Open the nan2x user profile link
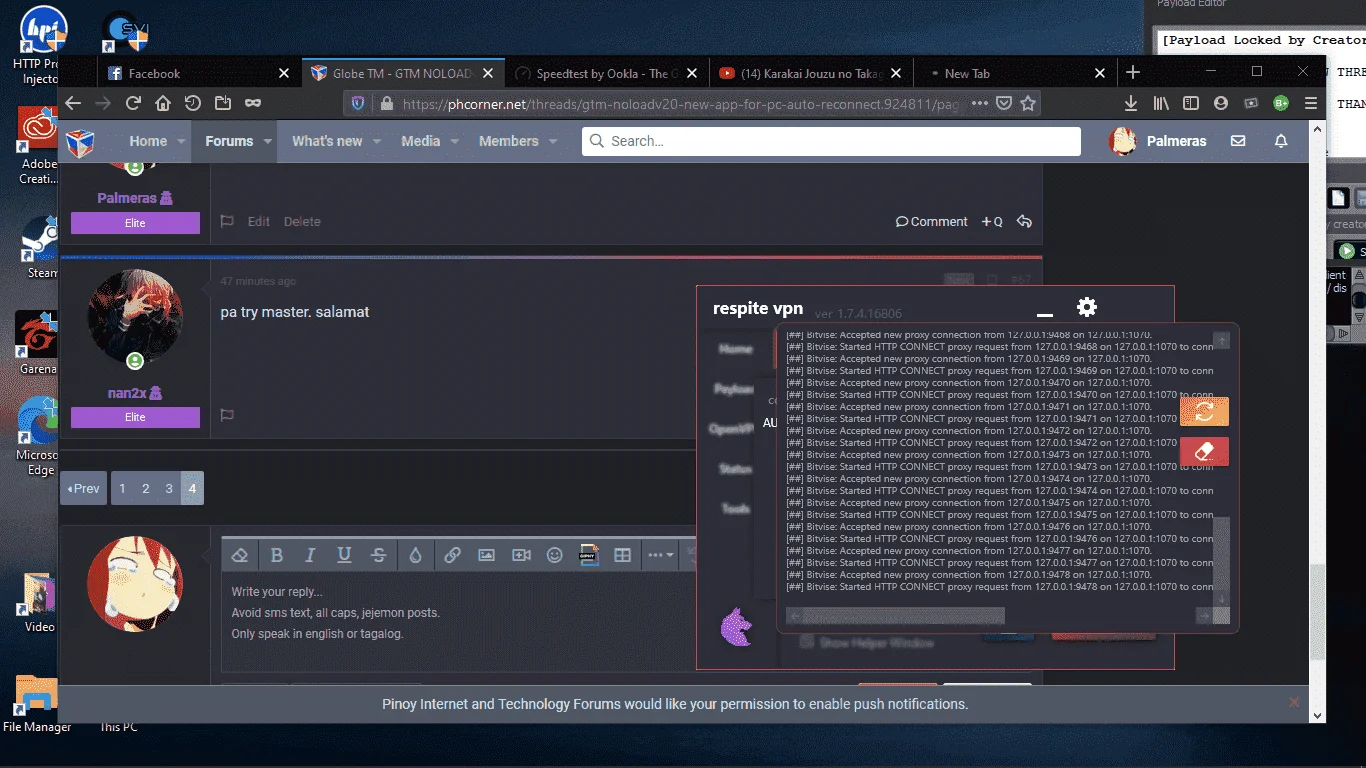1366x768 pixels. coord(128,393)
